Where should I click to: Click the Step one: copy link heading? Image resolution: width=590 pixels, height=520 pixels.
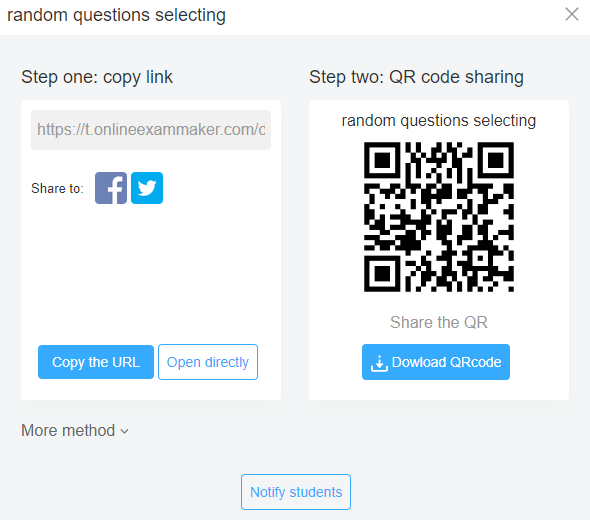(x=97, y=77)
